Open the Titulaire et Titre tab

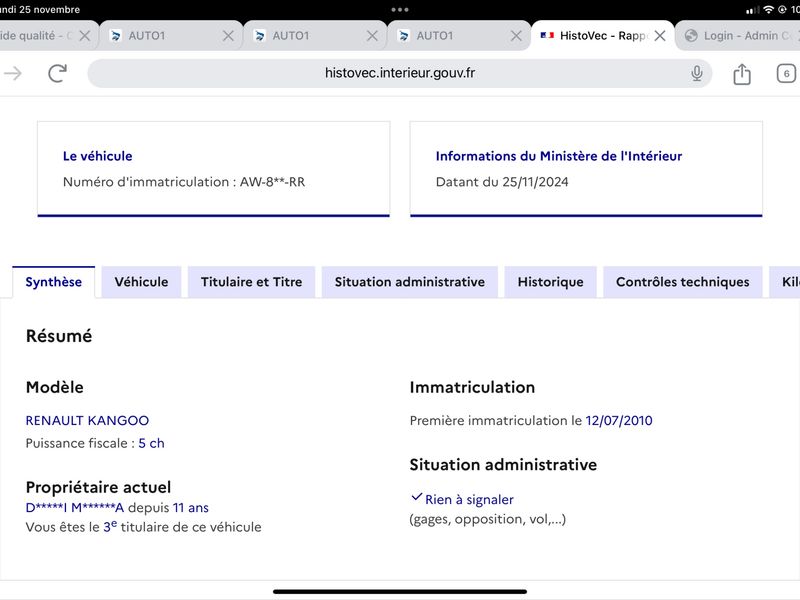click(252, 282)
